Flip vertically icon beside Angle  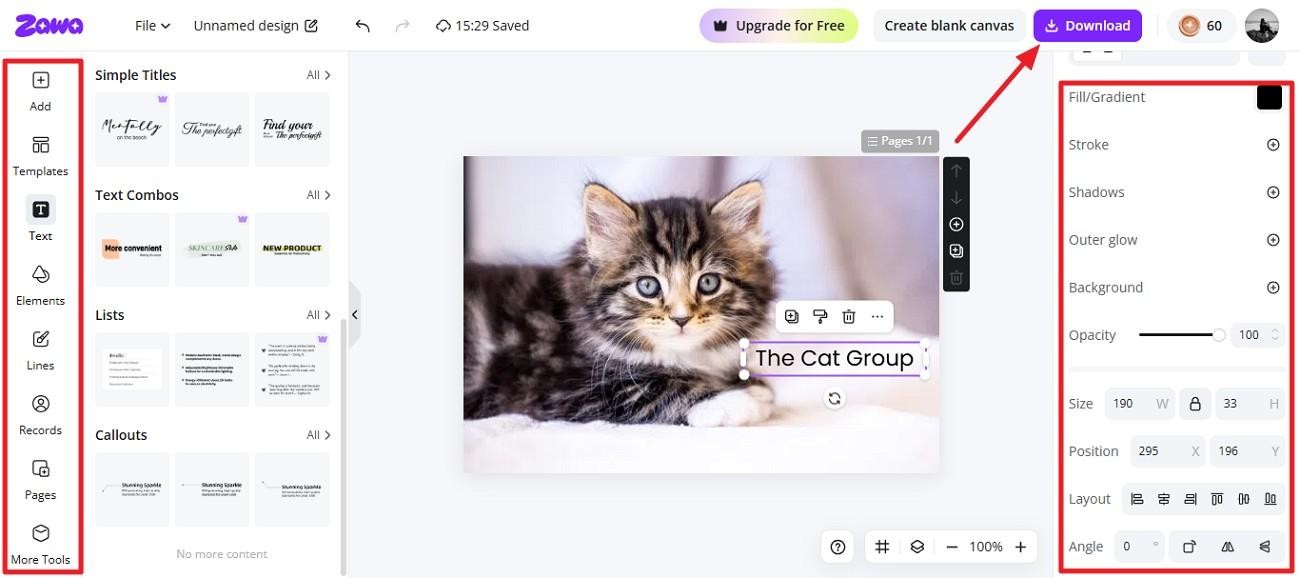pyautogui.click(x=1265, y=547)
